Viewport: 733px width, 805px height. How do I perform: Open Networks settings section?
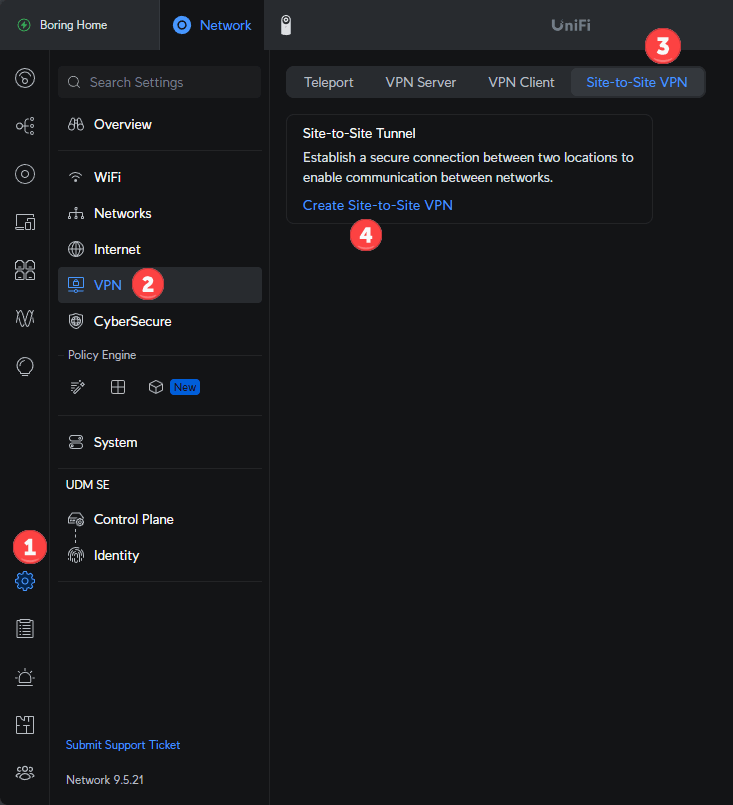tap(160, 213)
